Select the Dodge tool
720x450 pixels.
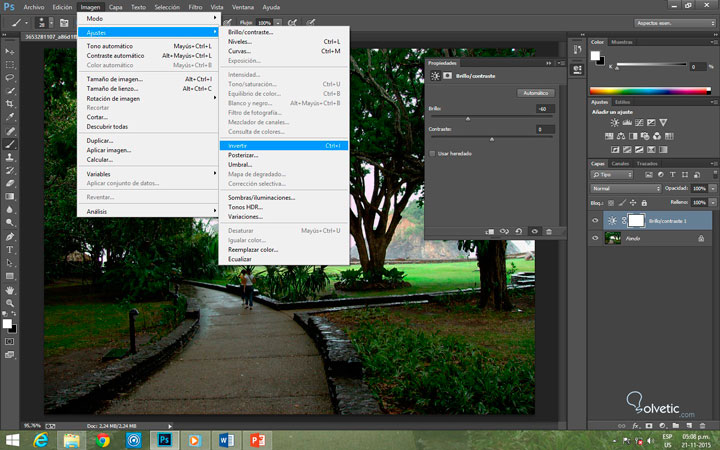[10, 223]
